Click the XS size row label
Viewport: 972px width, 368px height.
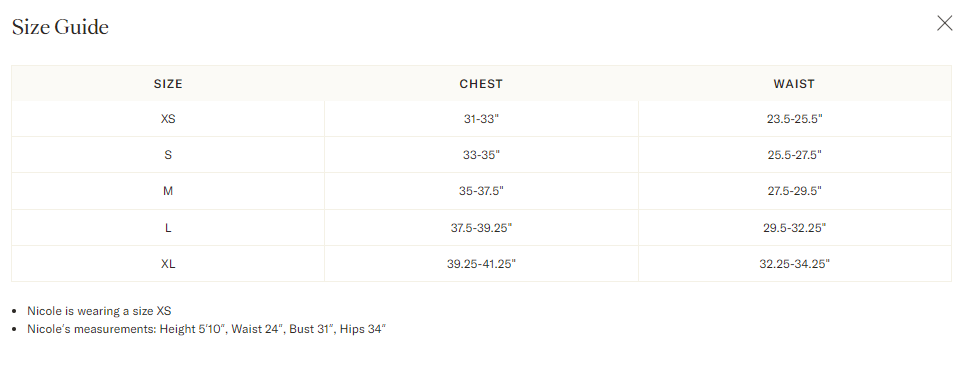point(168,119)
